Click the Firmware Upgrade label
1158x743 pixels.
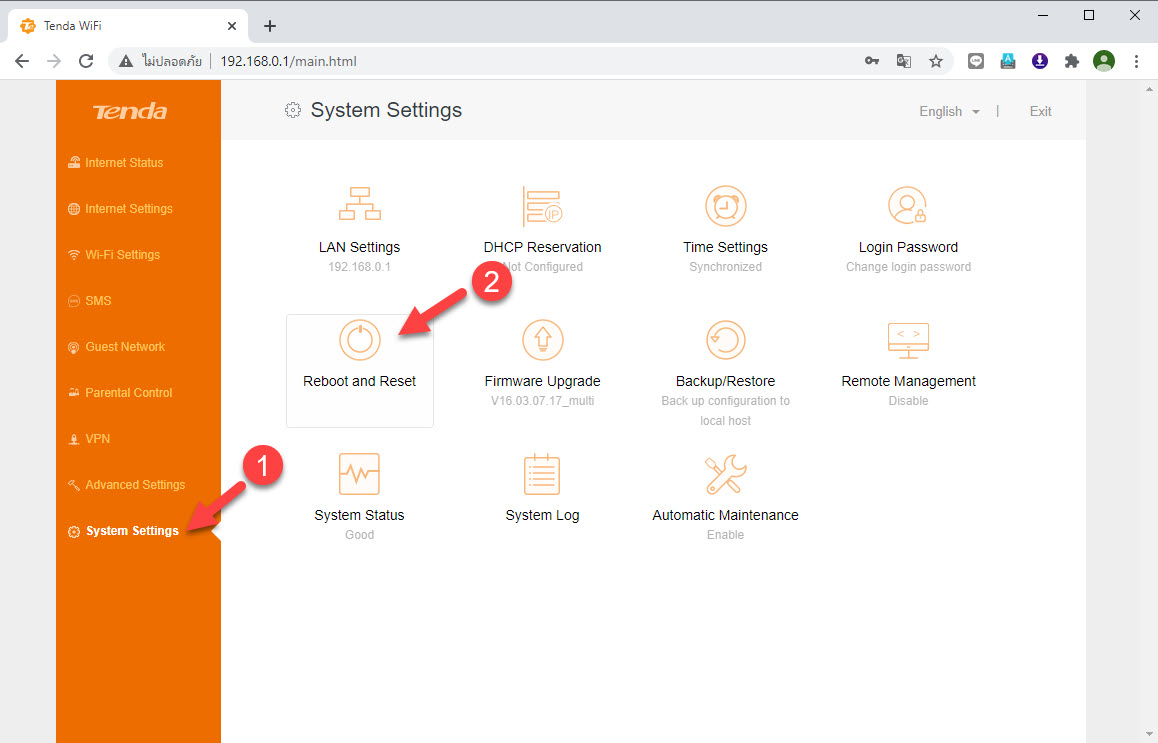[x=543, y=381]
